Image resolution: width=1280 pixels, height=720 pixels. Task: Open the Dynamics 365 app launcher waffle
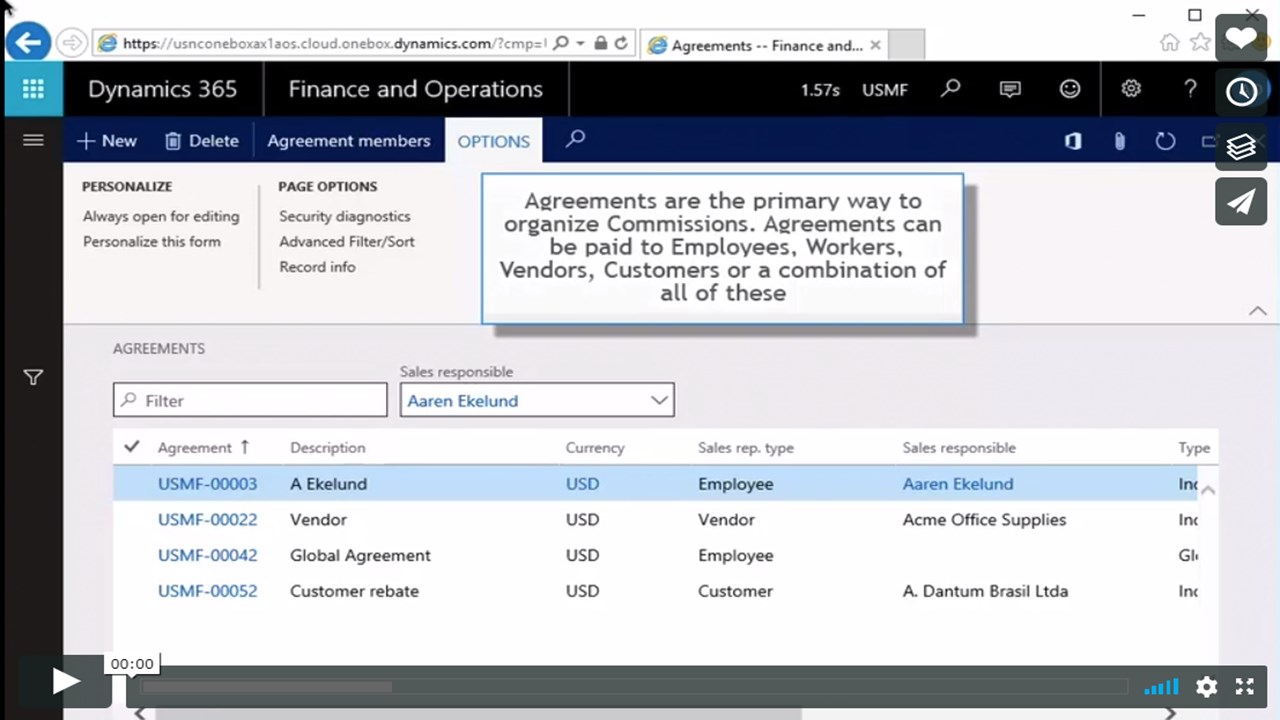(33, 89)
